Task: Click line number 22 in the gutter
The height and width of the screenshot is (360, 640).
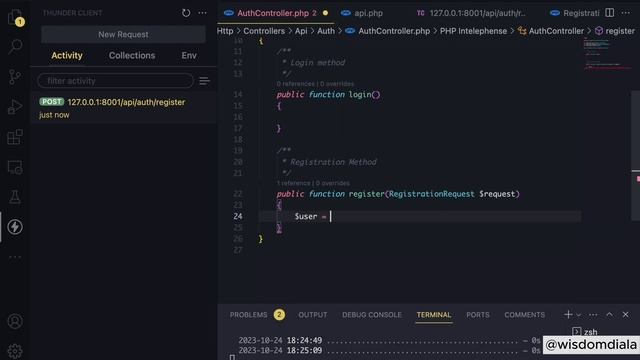Action: pyautogui.click(x=238, y=194)
